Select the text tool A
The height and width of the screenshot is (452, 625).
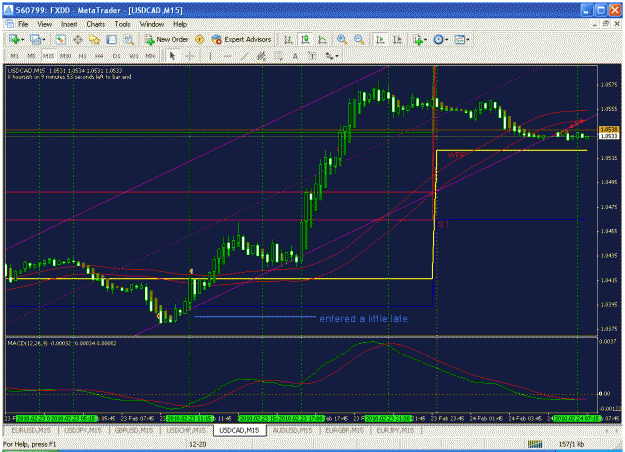[x=295, y=56]
